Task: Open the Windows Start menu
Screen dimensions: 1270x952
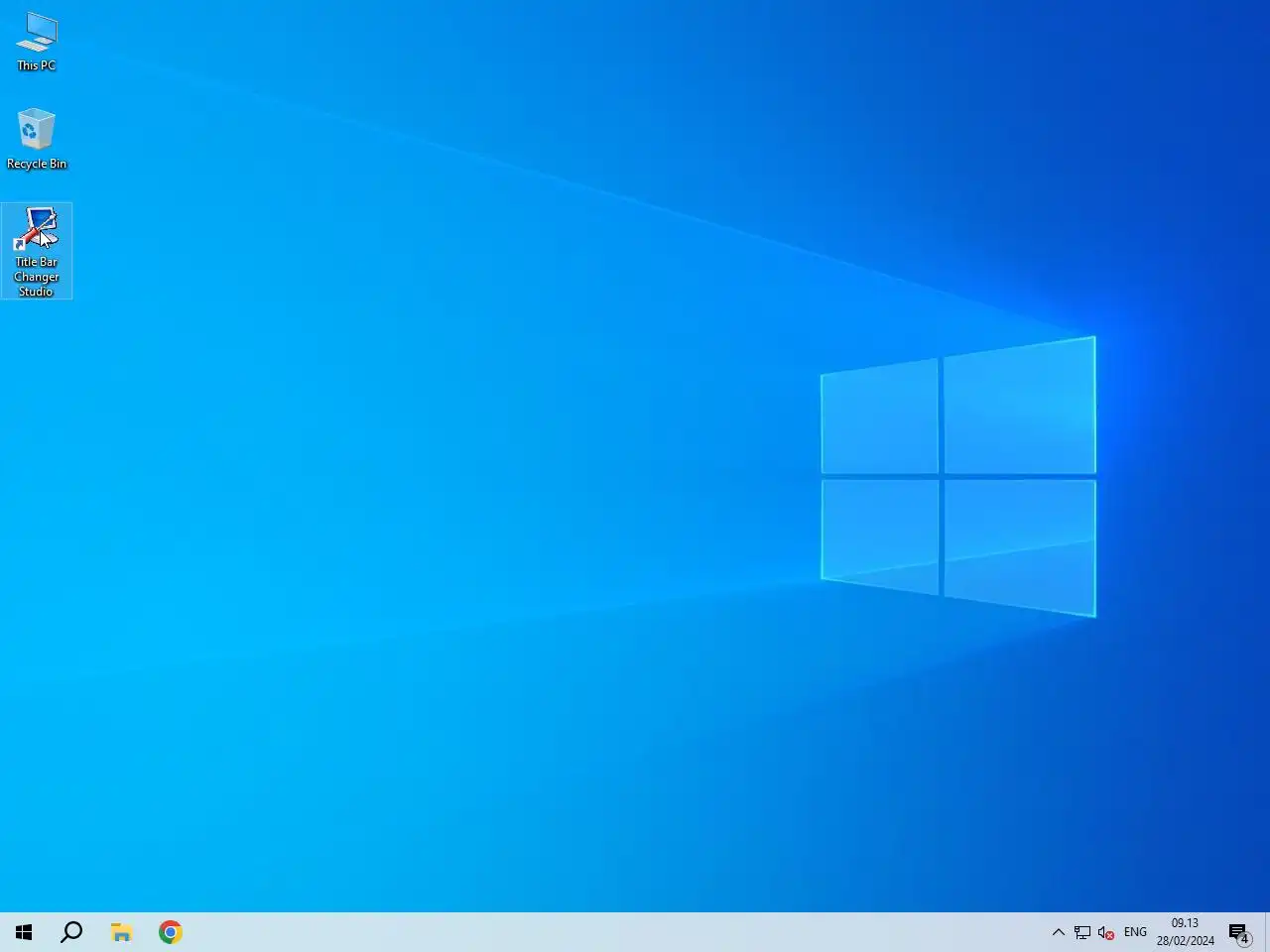Action: 24,932
